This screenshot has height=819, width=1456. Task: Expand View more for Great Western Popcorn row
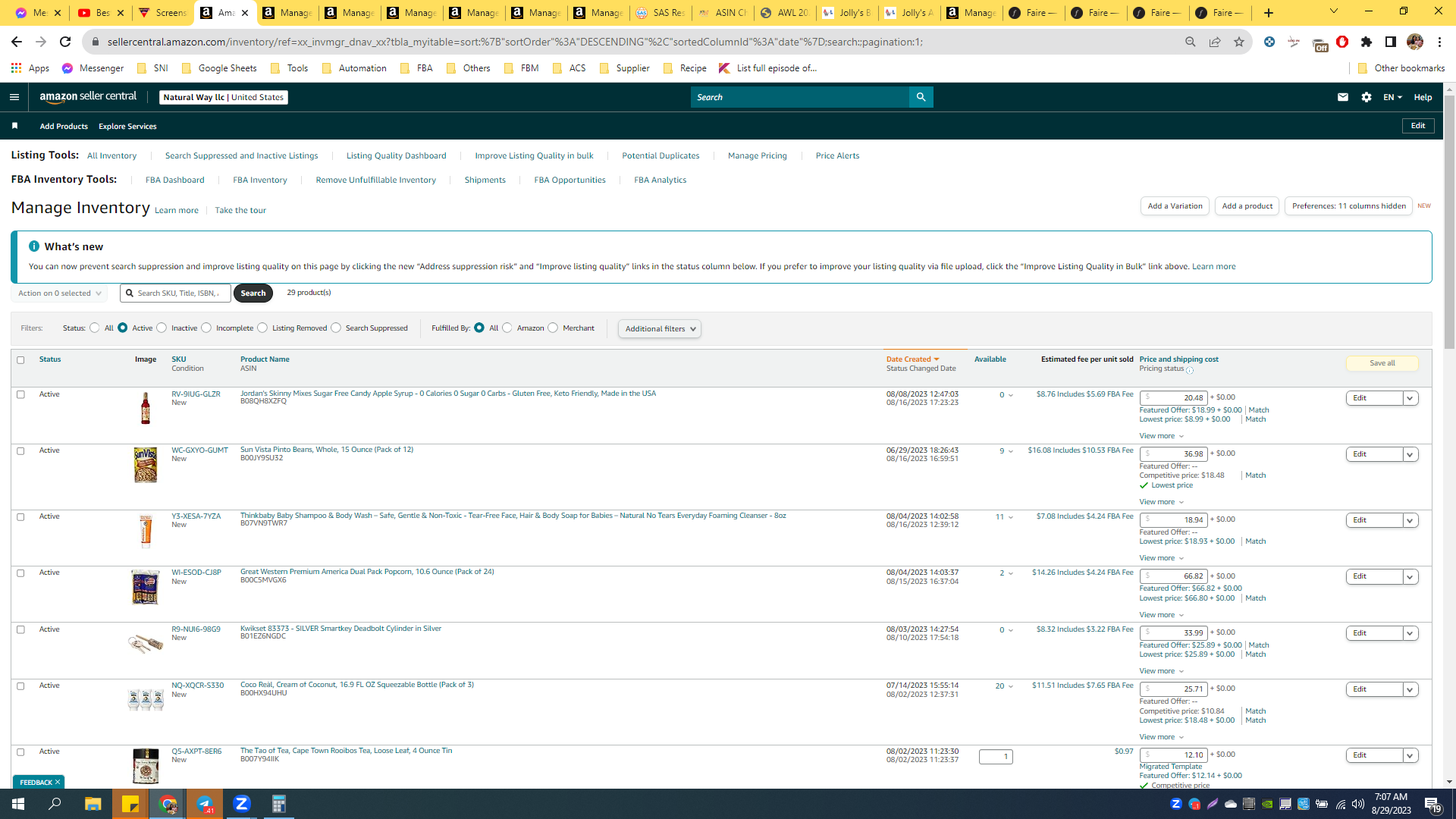click(1162, 615)
